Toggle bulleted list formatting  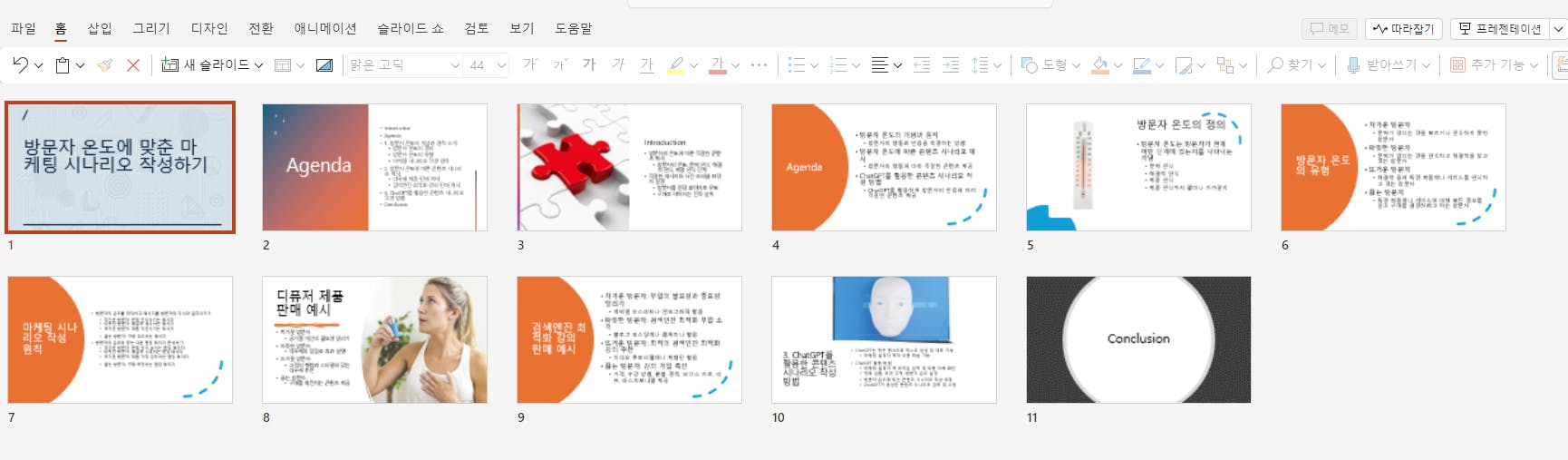point(797,65)
